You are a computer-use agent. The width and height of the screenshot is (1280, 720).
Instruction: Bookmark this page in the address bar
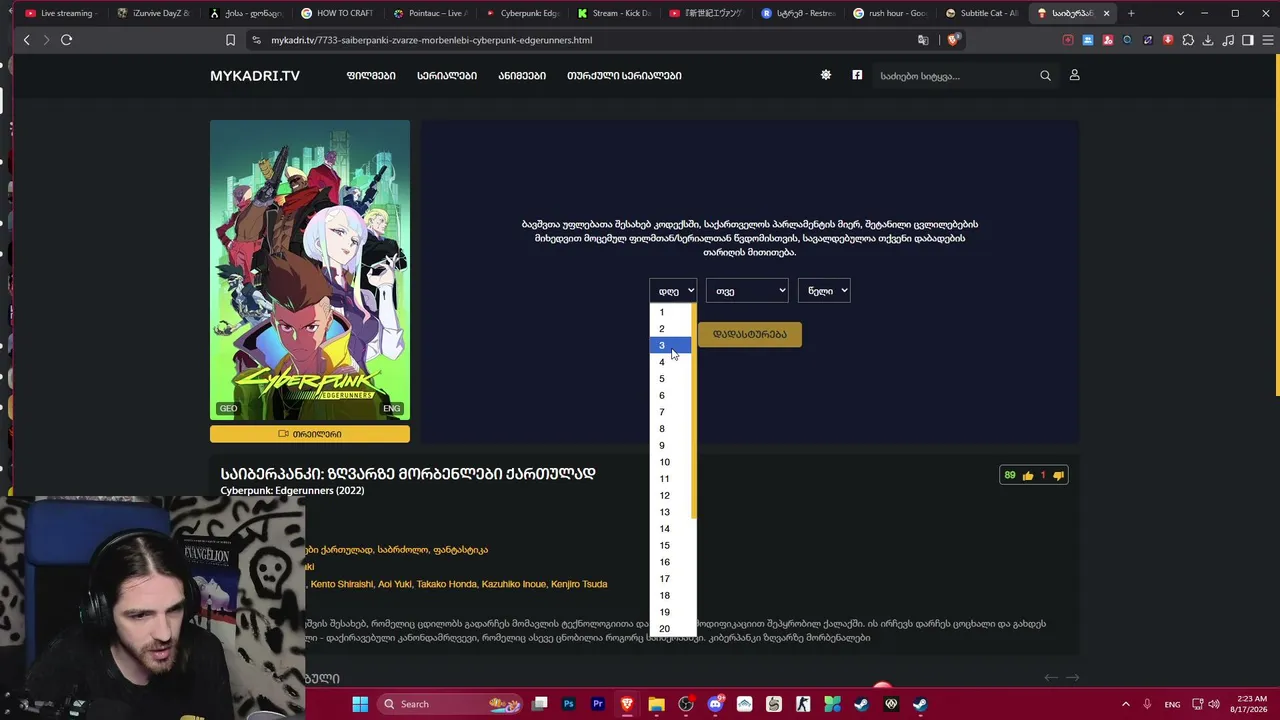point(230,40)
